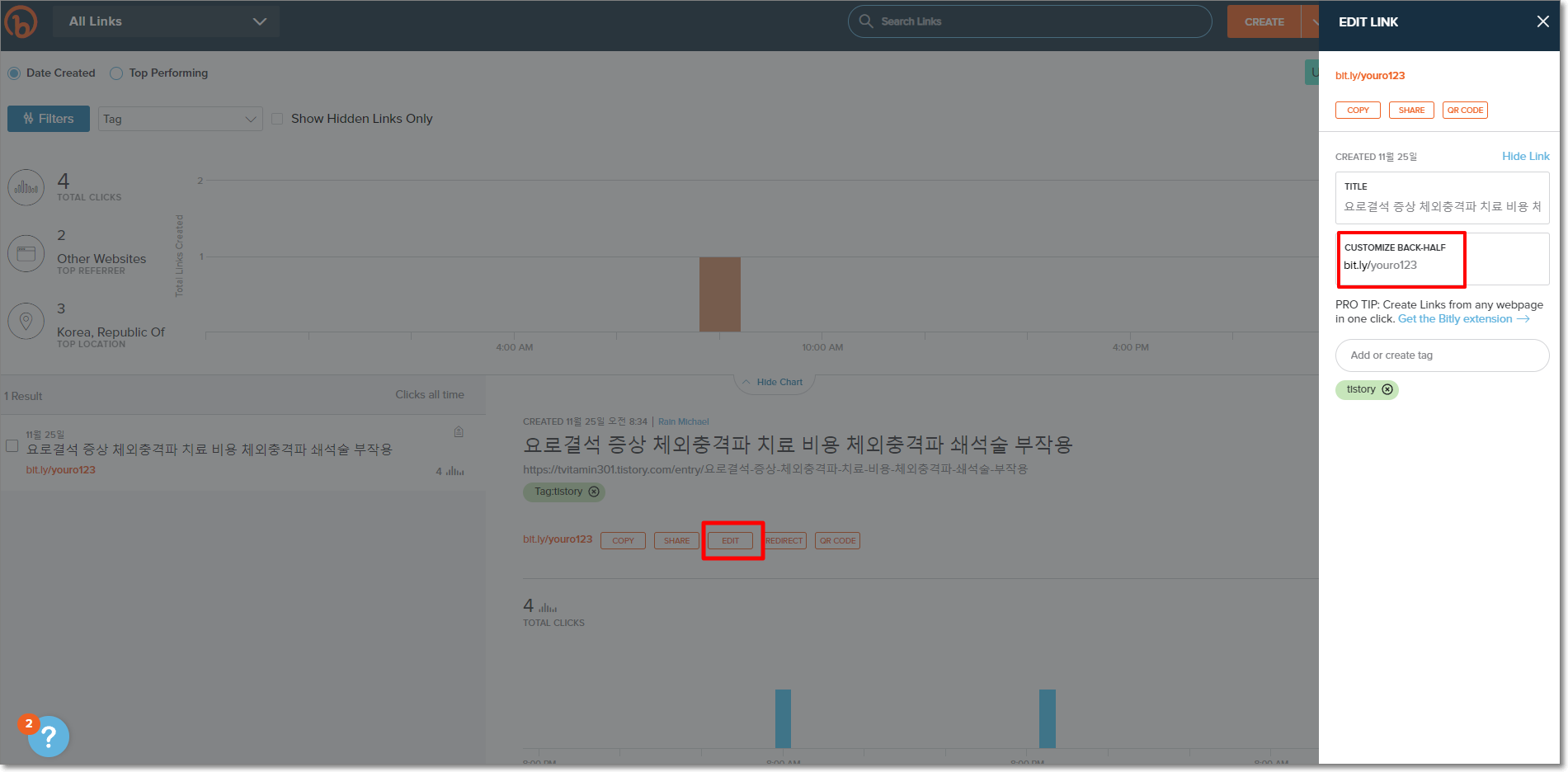Open the Filters button
This screenshot has height=772, width=1568.
[49, 119]
